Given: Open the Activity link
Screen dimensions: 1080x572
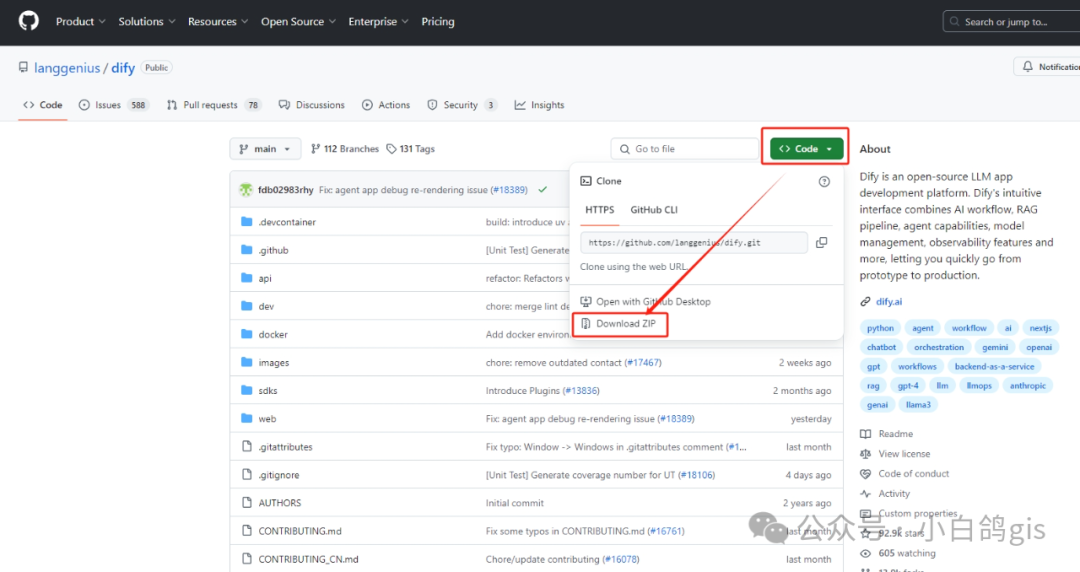Looking at the screenshot, I should (x=885, y=494).
